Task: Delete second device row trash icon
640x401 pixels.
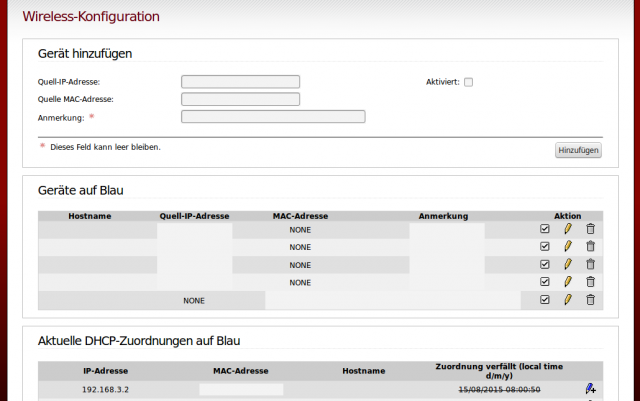Action: pos(590,246)
